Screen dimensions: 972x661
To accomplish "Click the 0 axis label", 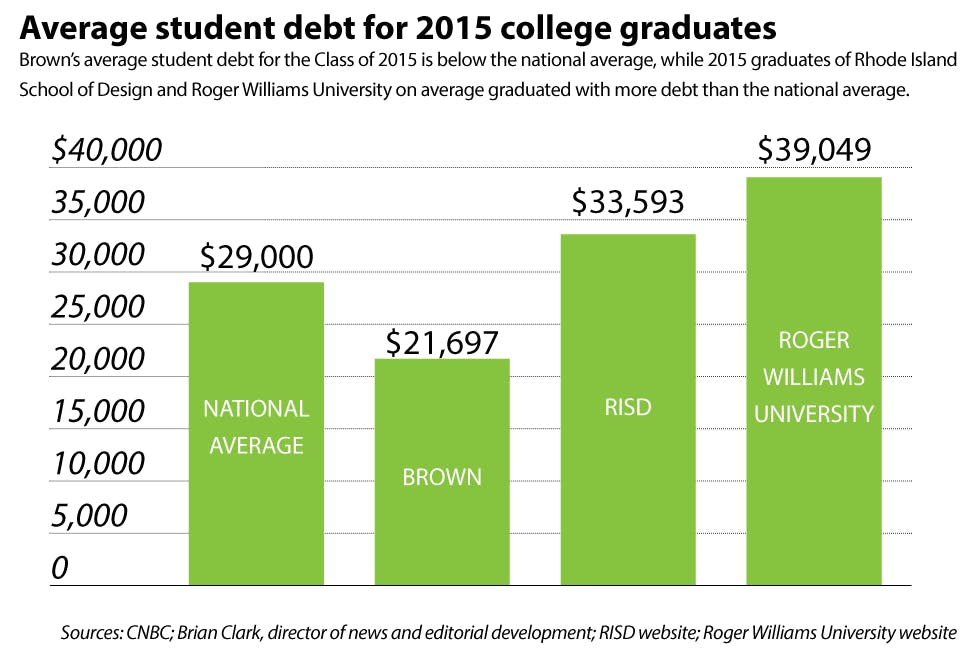I will click(60, 567).
